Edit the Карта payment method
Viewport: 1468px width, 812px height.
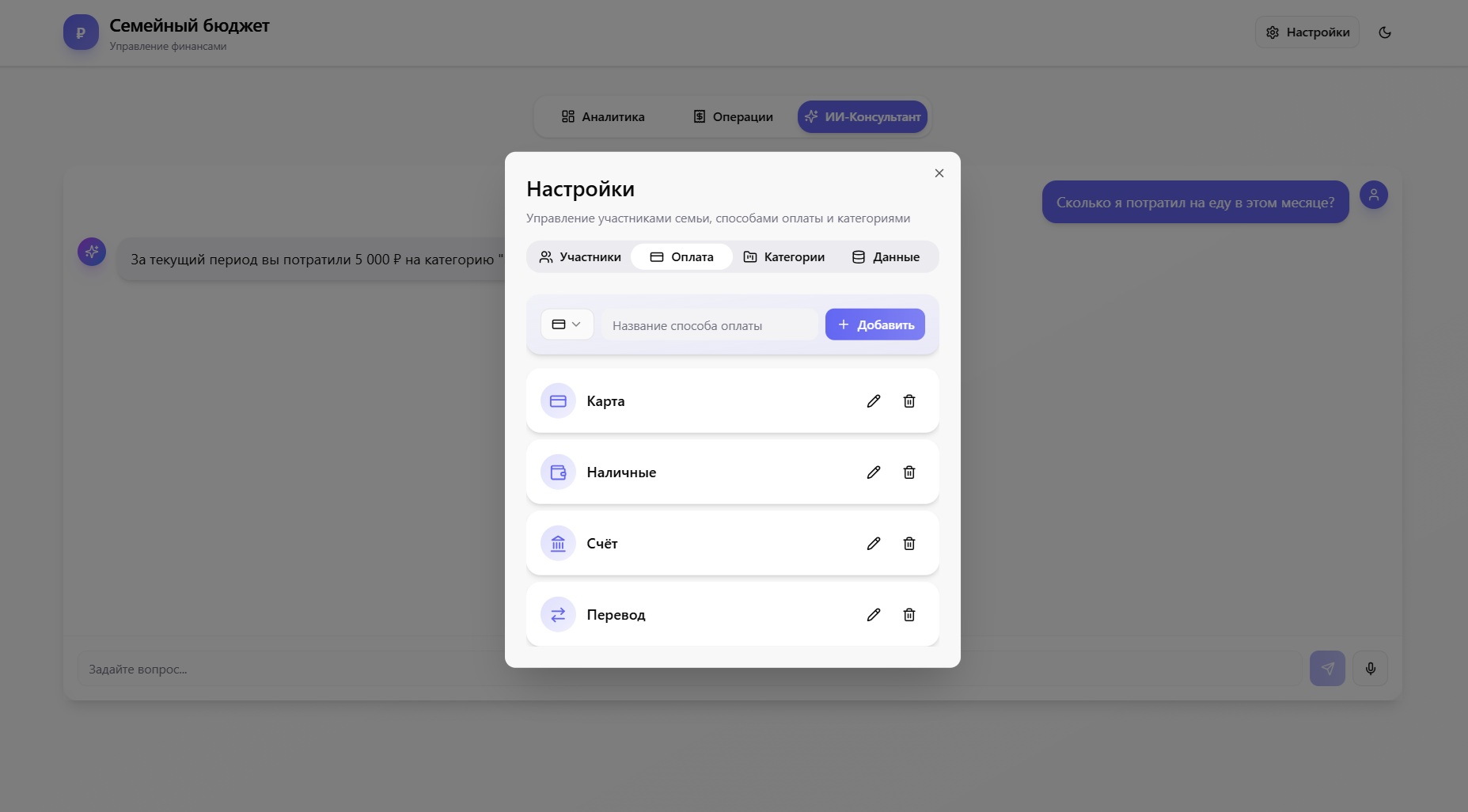(874, 401)
